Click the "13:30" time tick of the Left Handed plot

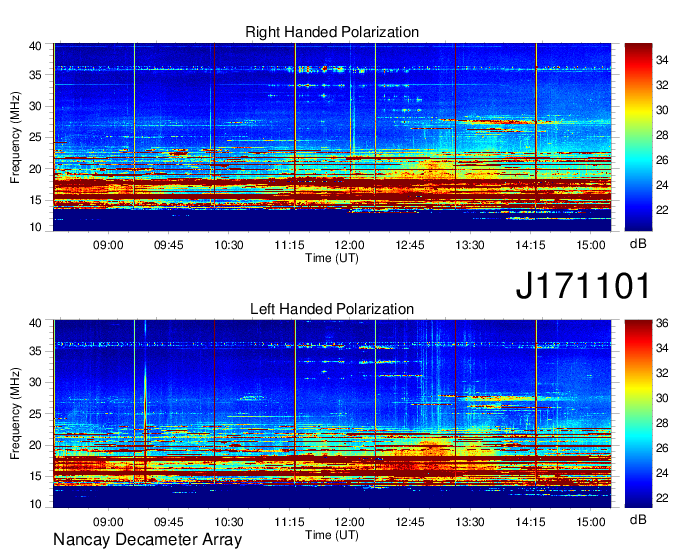pos(470,522)
